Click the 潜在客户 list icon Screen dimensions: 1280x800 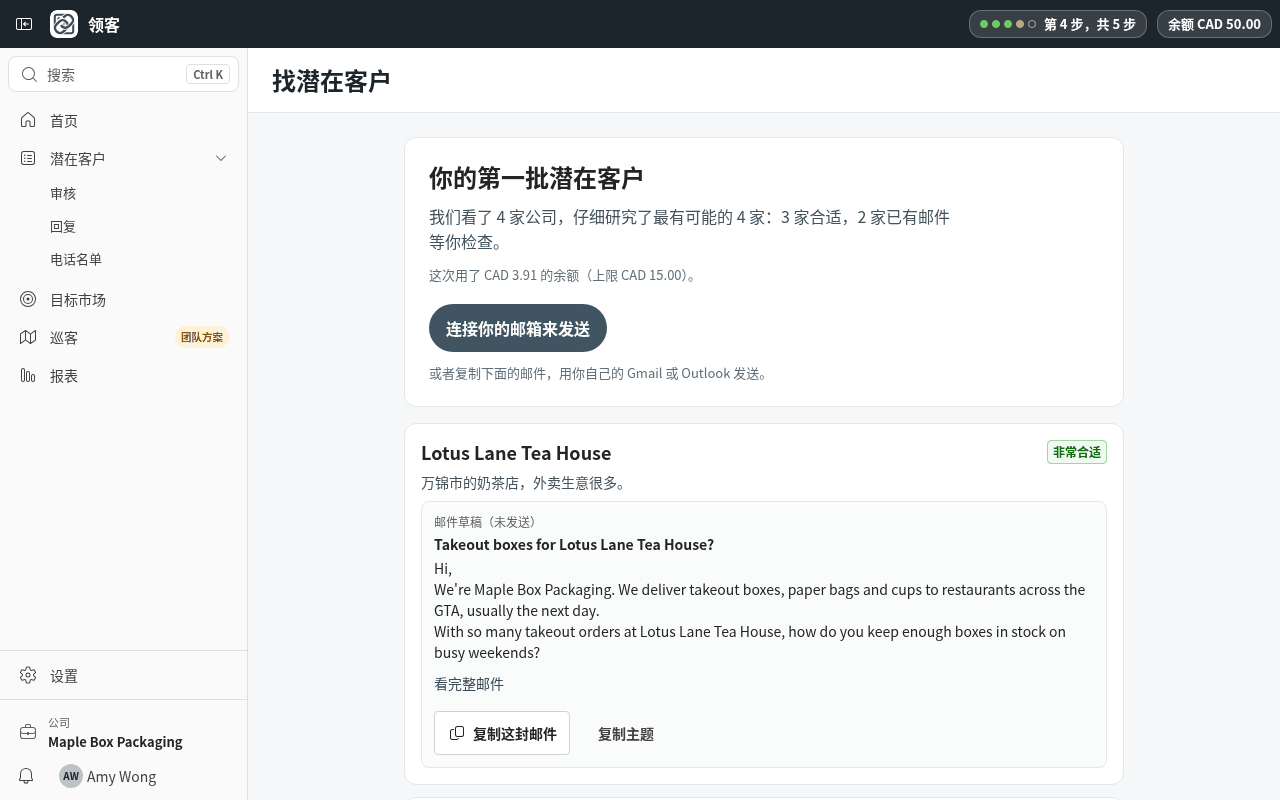tap(28, 158)
